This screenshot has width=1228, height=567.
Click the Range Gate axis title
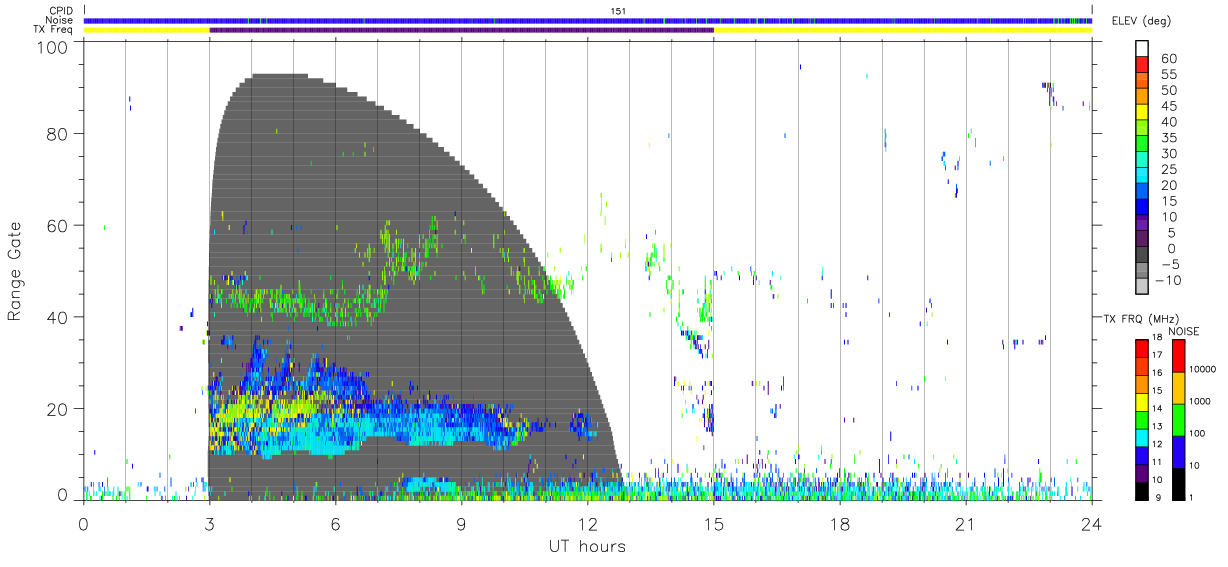point(15,271)
